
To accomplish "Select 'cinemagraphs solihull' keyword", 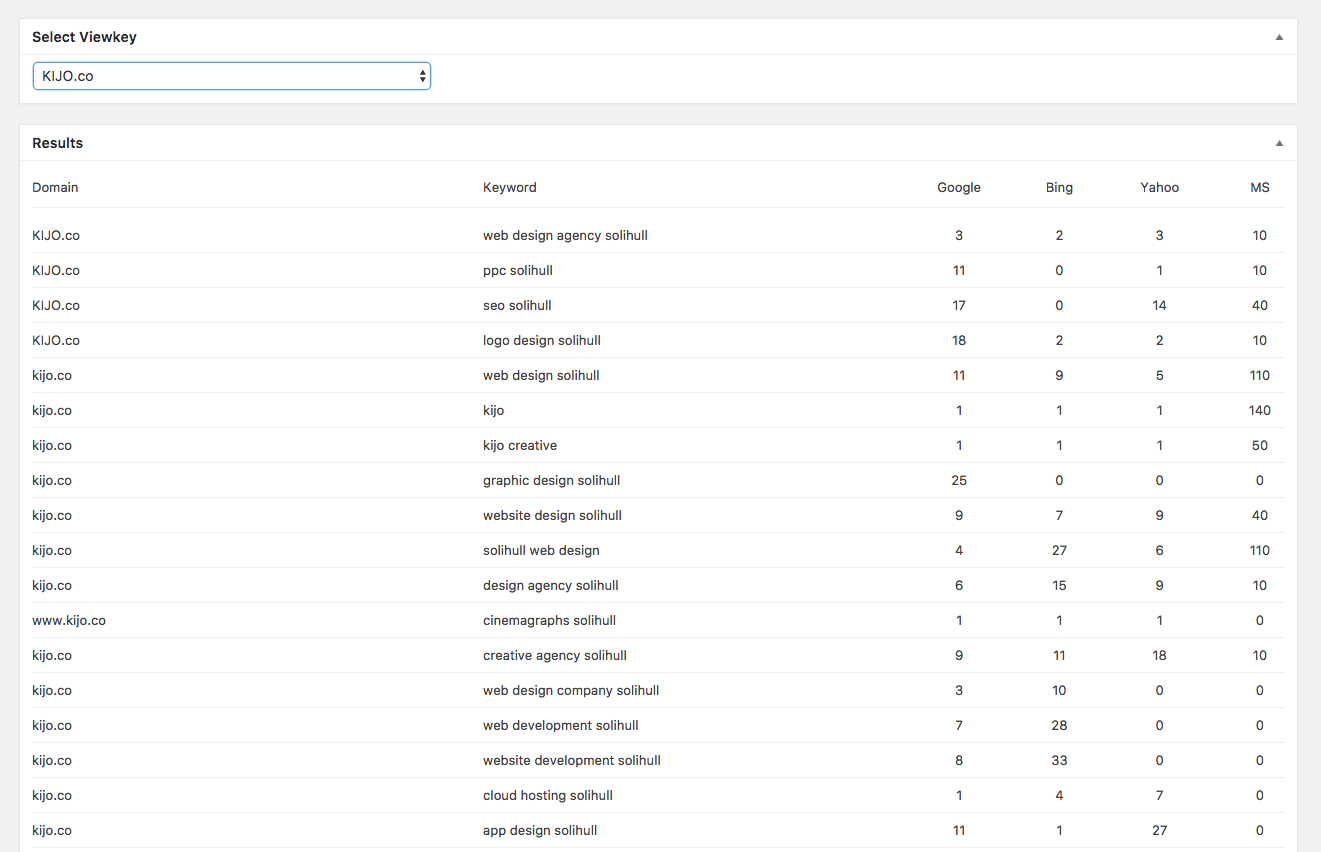I will (549, 620).
